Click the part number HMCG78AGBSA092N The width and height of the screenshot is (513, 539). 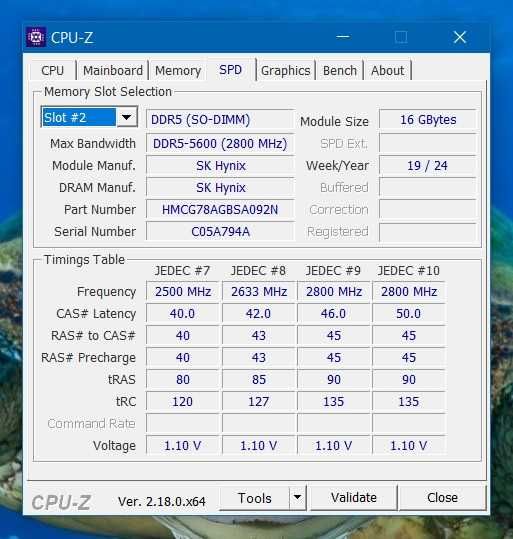[220, 210]
